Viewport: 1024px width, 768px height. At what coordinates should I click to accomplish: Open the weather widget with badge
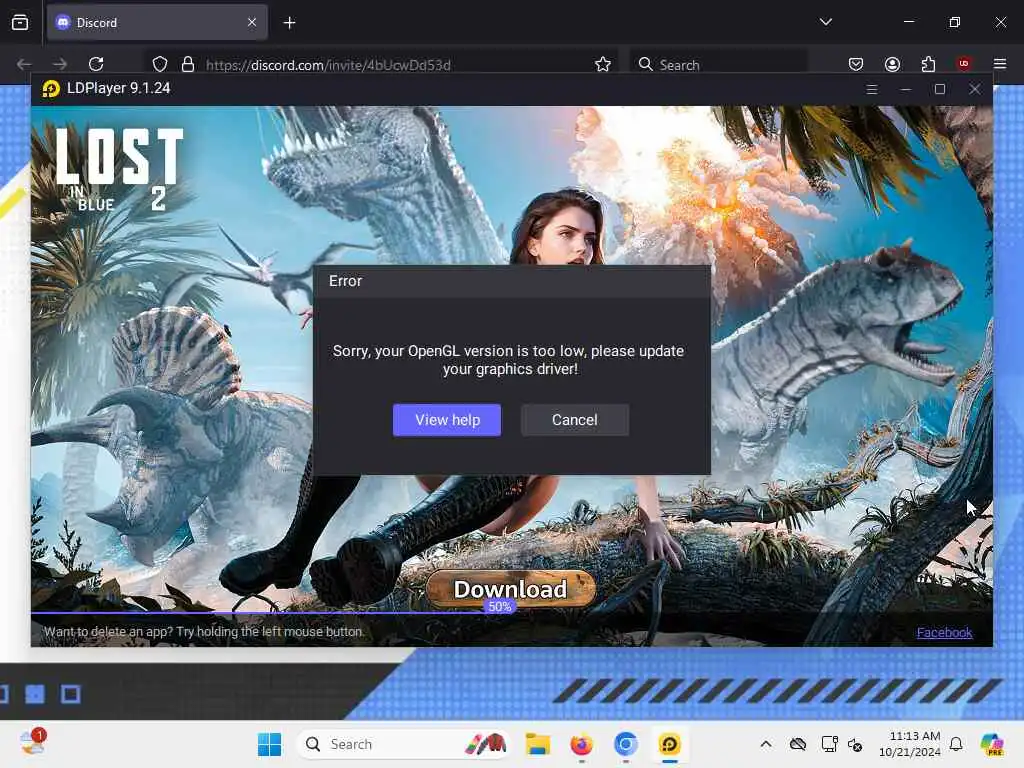point(32,742)
